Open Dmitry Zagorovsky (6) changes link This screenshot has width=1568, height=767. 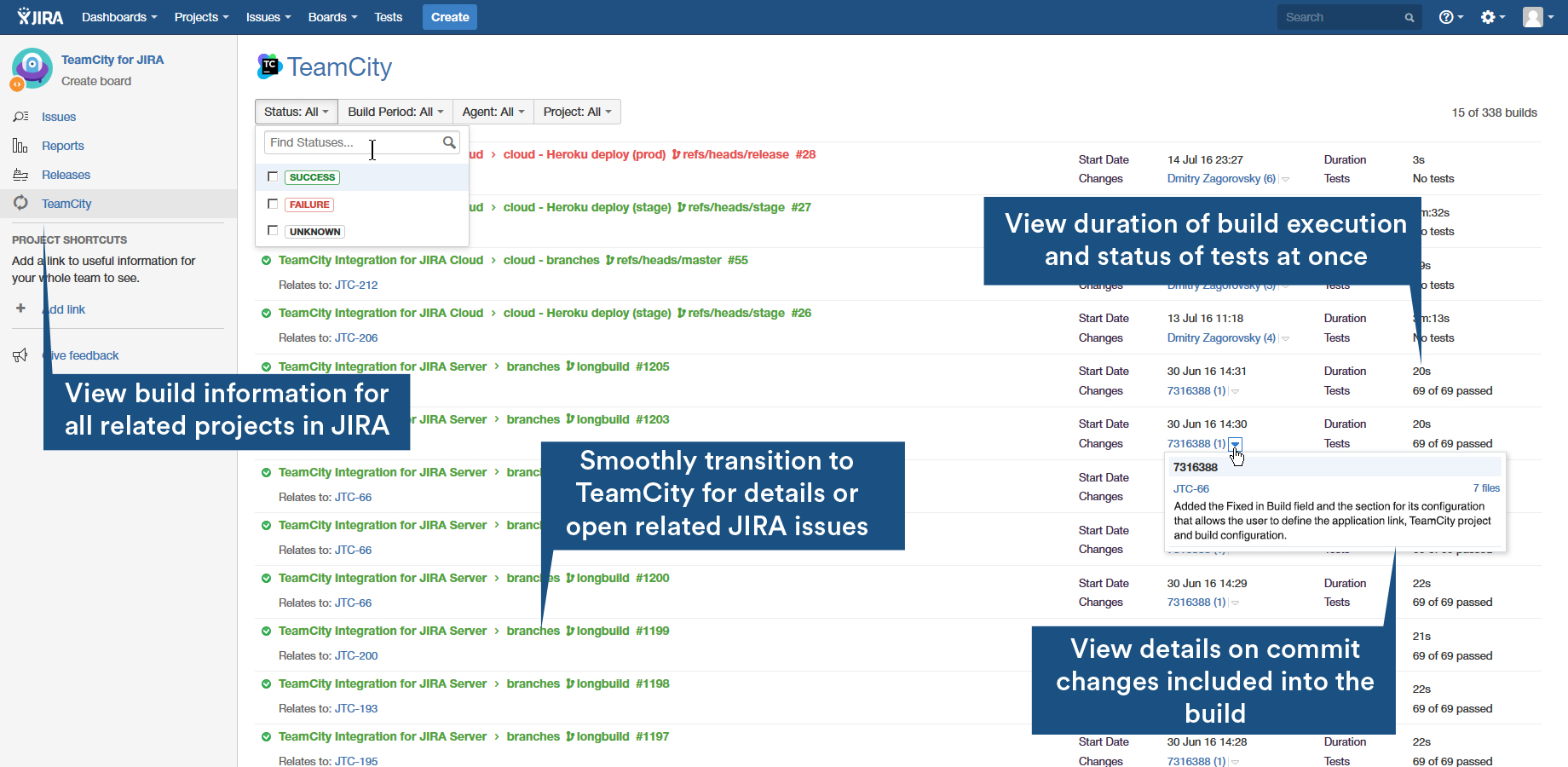1221,179
